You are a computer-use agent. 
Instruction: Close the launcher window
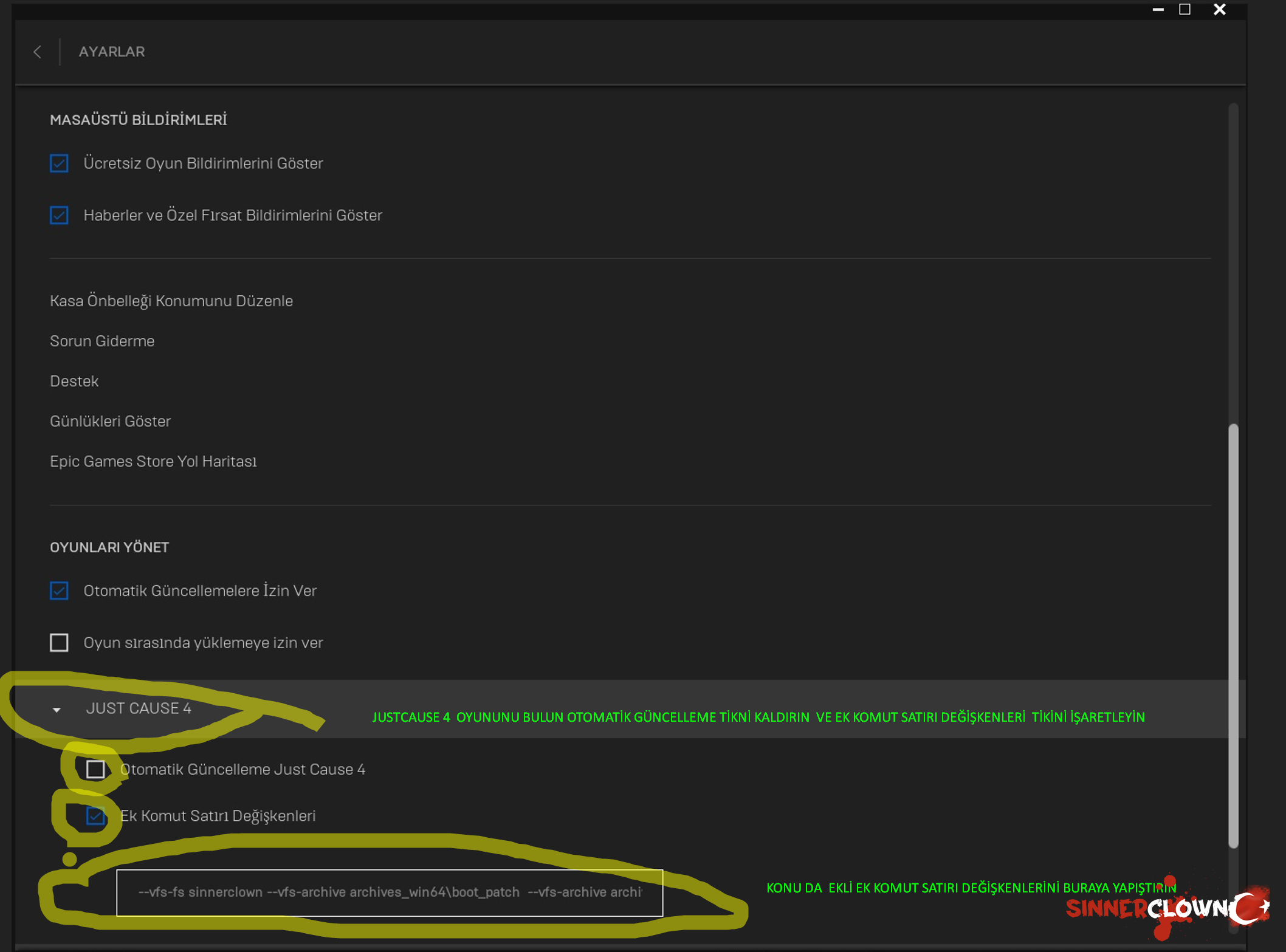1219,10
